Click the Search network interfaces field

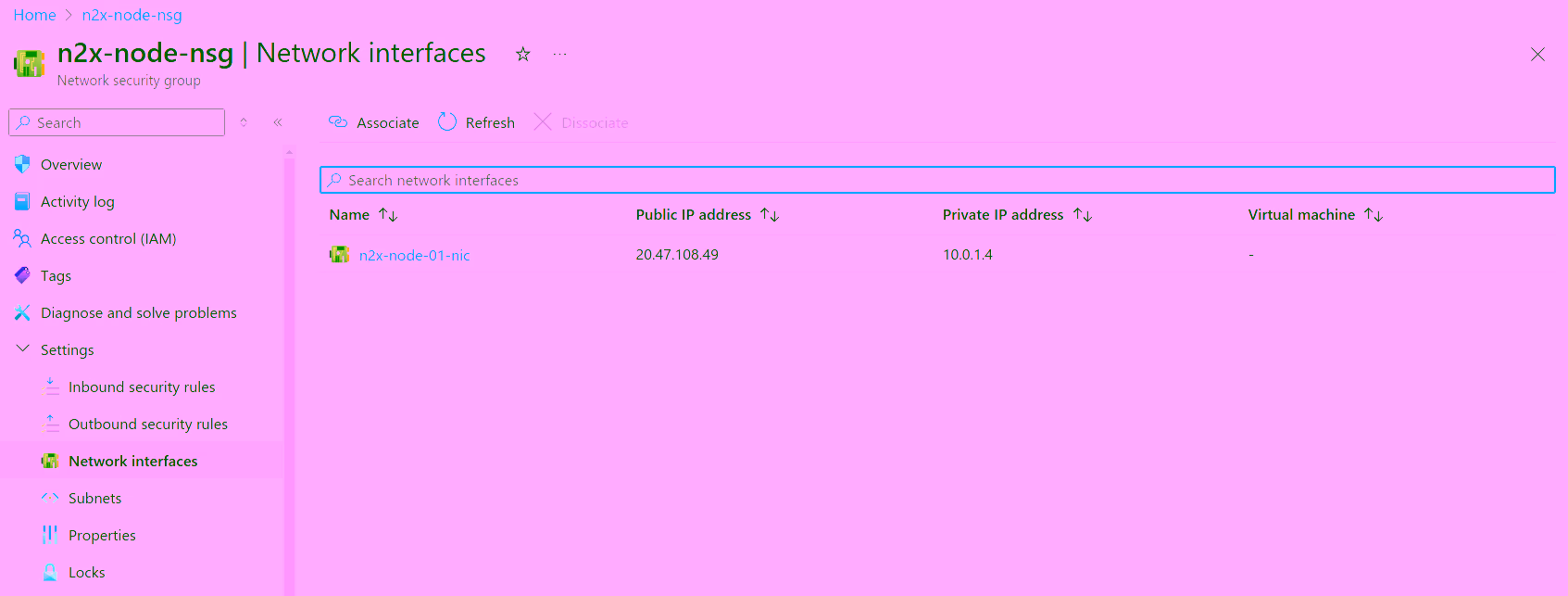935,180
